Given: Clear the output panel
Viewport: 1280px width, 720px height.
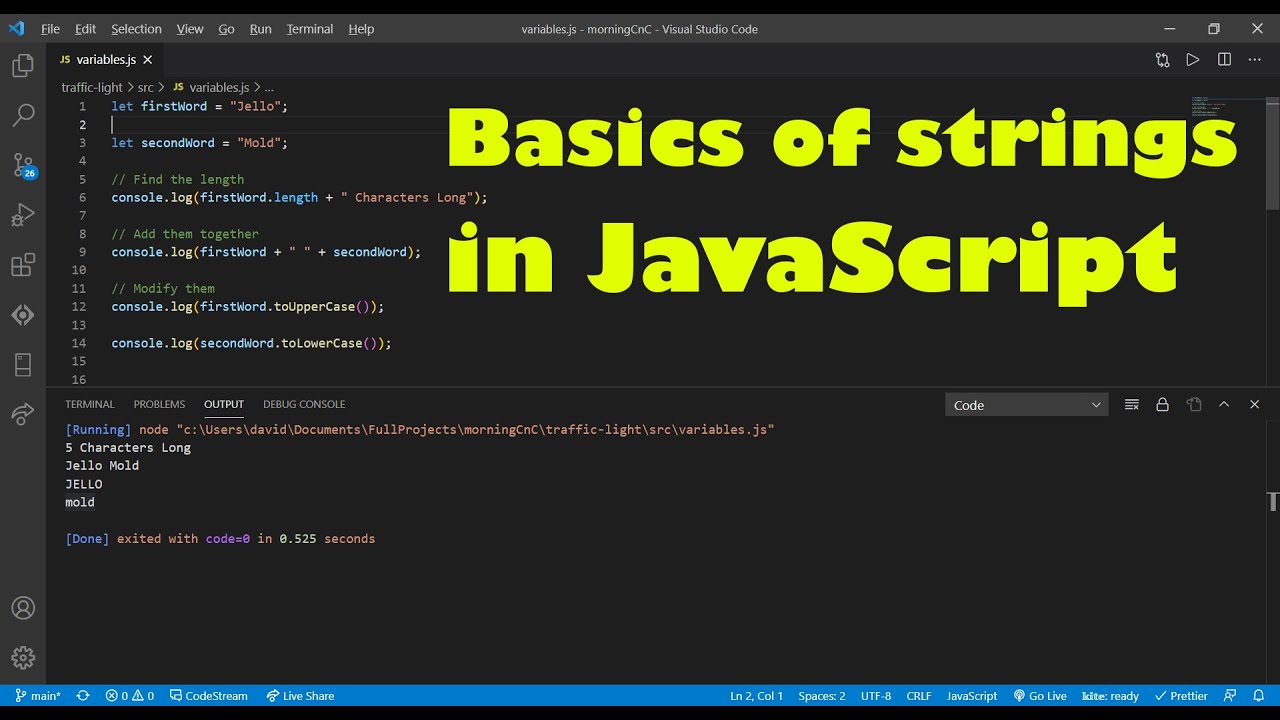Looking at the screenshot, I should pyautogui.click(x=1132, y=405).
